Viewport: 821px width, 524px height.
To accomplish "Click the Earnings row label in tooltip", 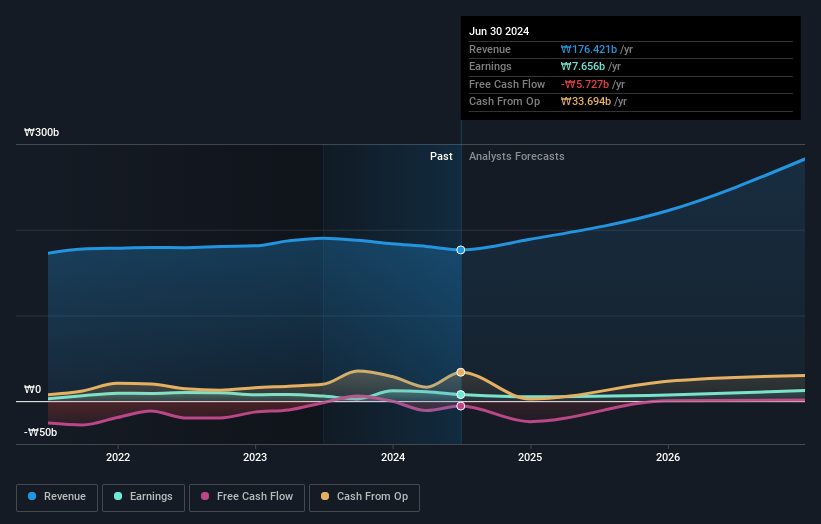I will coord(490,66).
